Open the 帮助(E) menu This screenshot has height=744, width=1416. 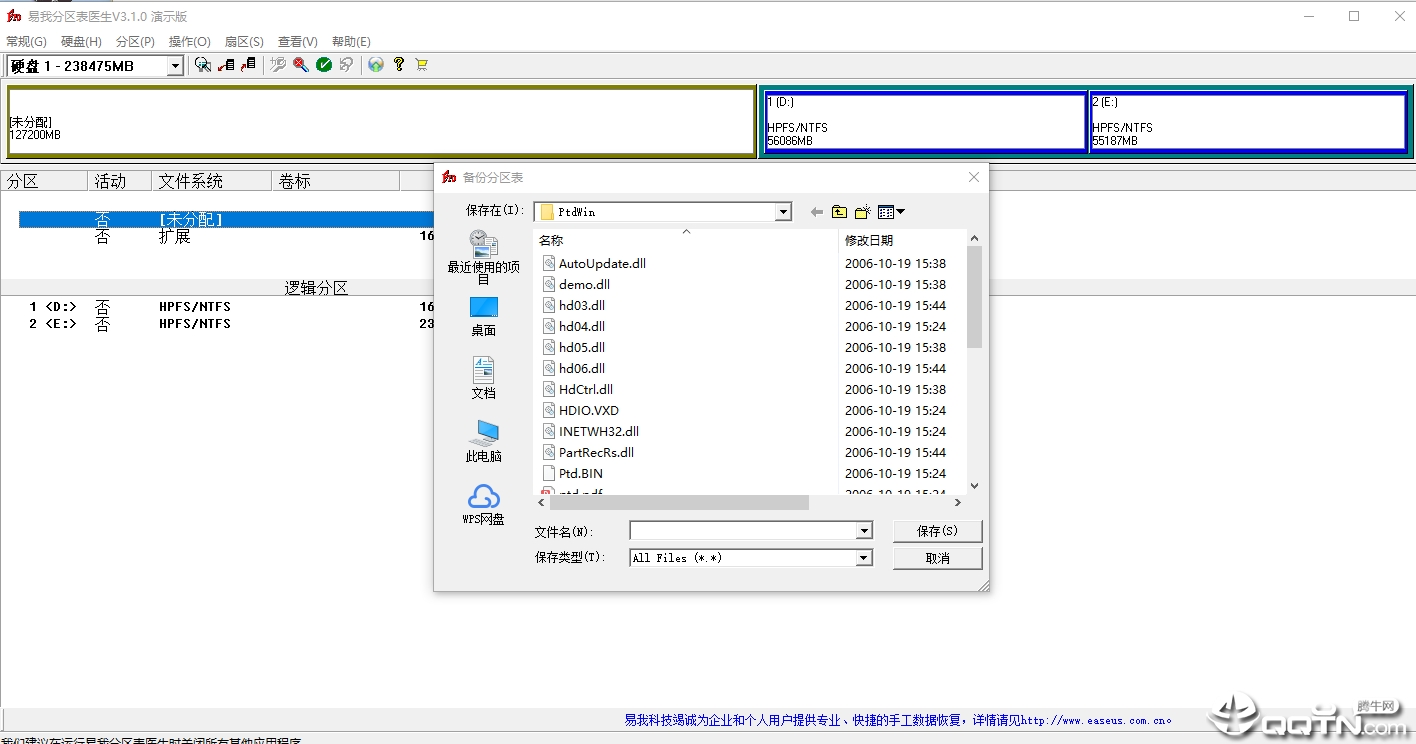pyautogui.click(x=351, y=42)
